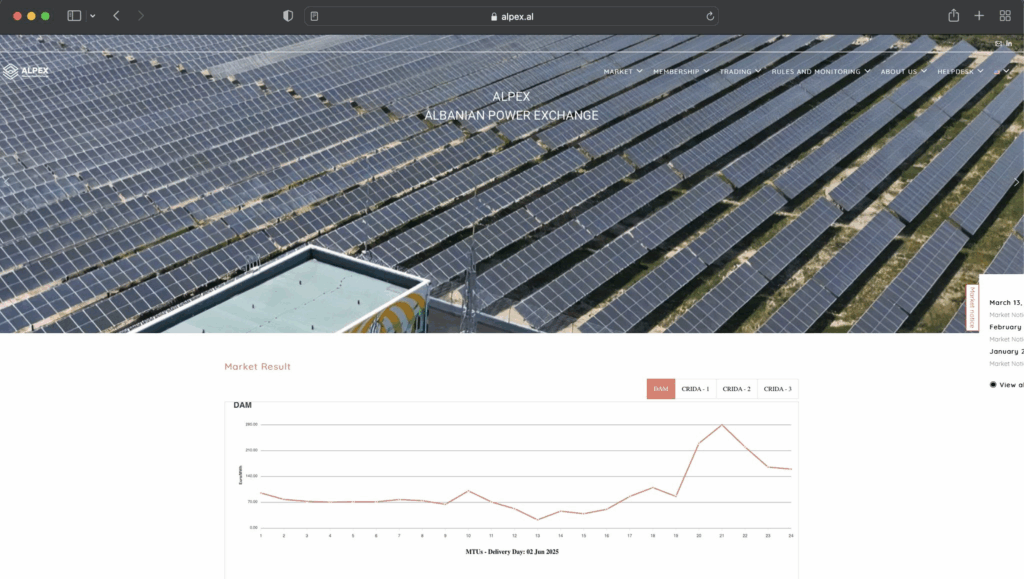Click the ALPEX logo
Viewport: 1024px width, 579px height.
pyautogui.click(x=26, y=71)
